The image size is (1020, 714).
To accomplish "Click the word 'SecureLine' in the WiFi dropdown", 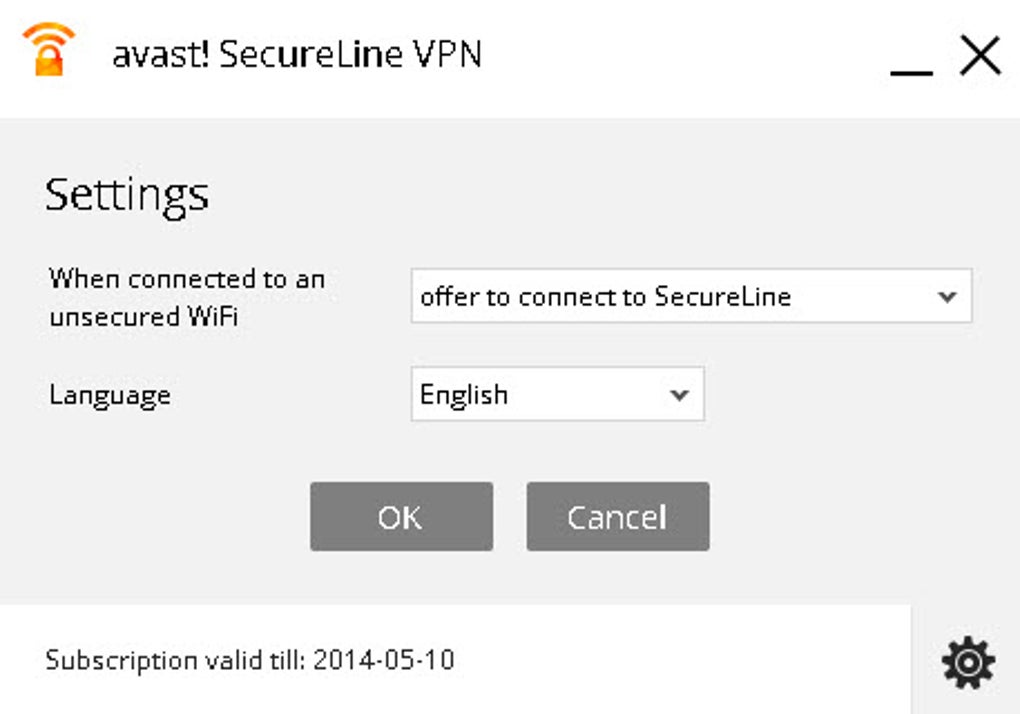I will click(x=723, y=297).
